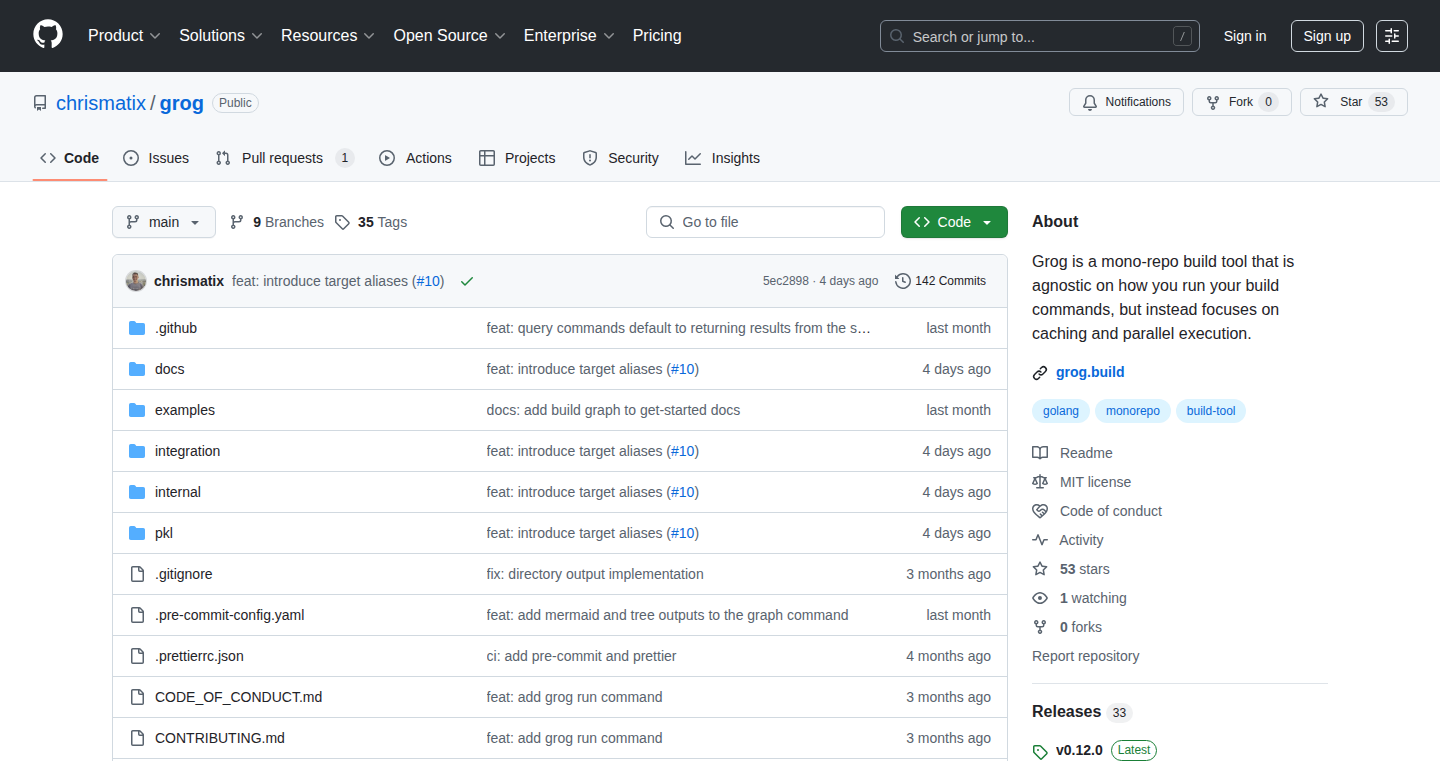Switch to the Code tab
This screenshot has width=1440, height=761.
tap(70, 158)
